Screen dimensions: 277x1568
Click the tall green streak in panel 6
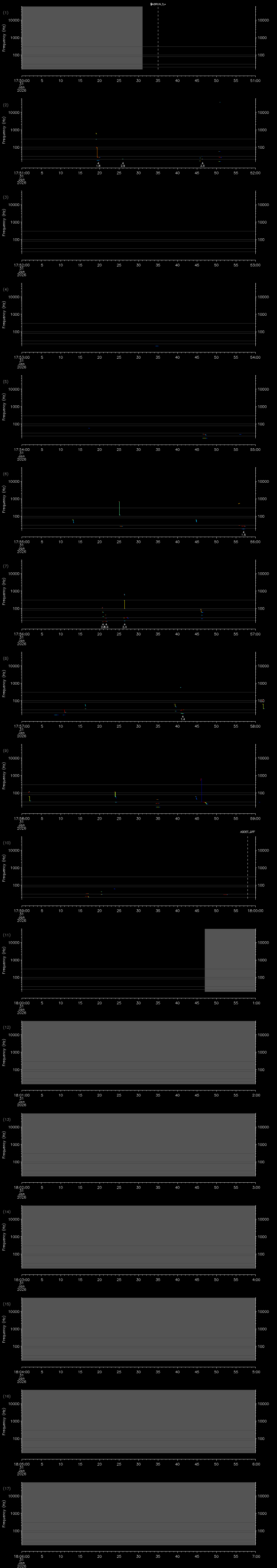[x=119, y=508]
